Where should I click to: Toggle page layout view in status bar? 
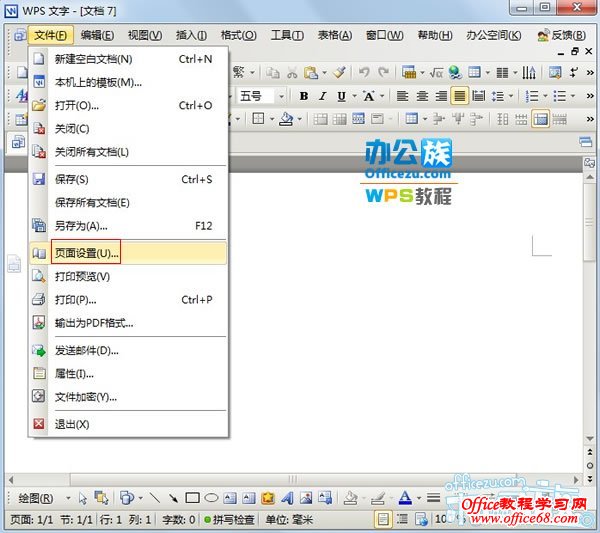(383, 520)
